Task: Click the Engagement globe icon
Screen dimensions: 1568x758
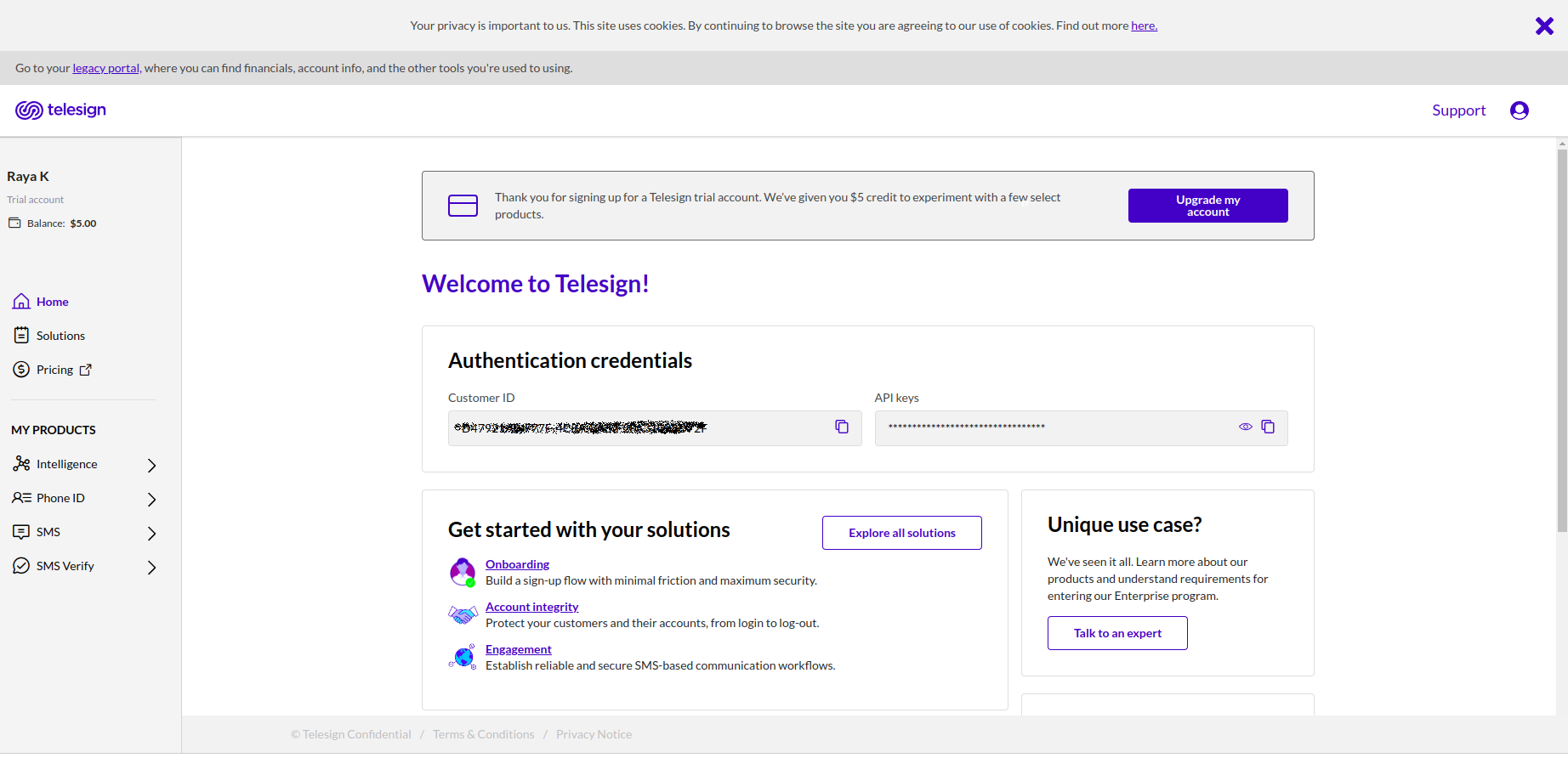Action: pos(463,657)
